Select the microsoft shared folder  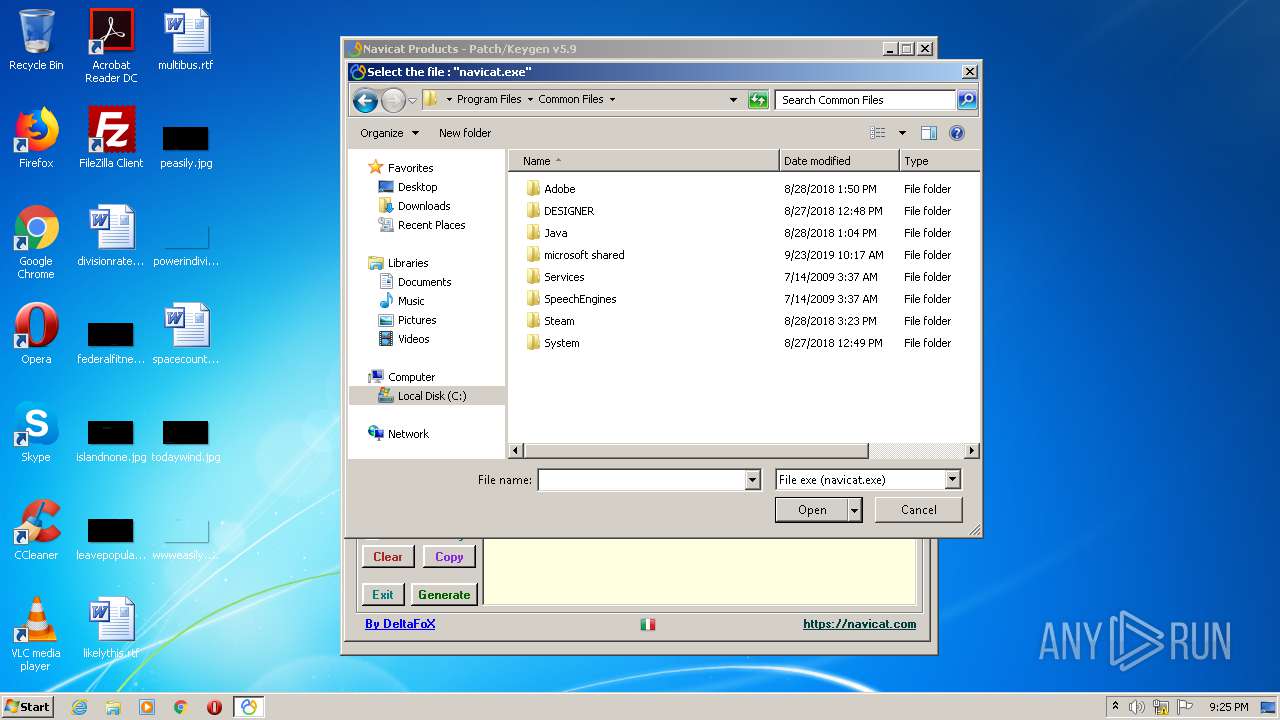584,255
